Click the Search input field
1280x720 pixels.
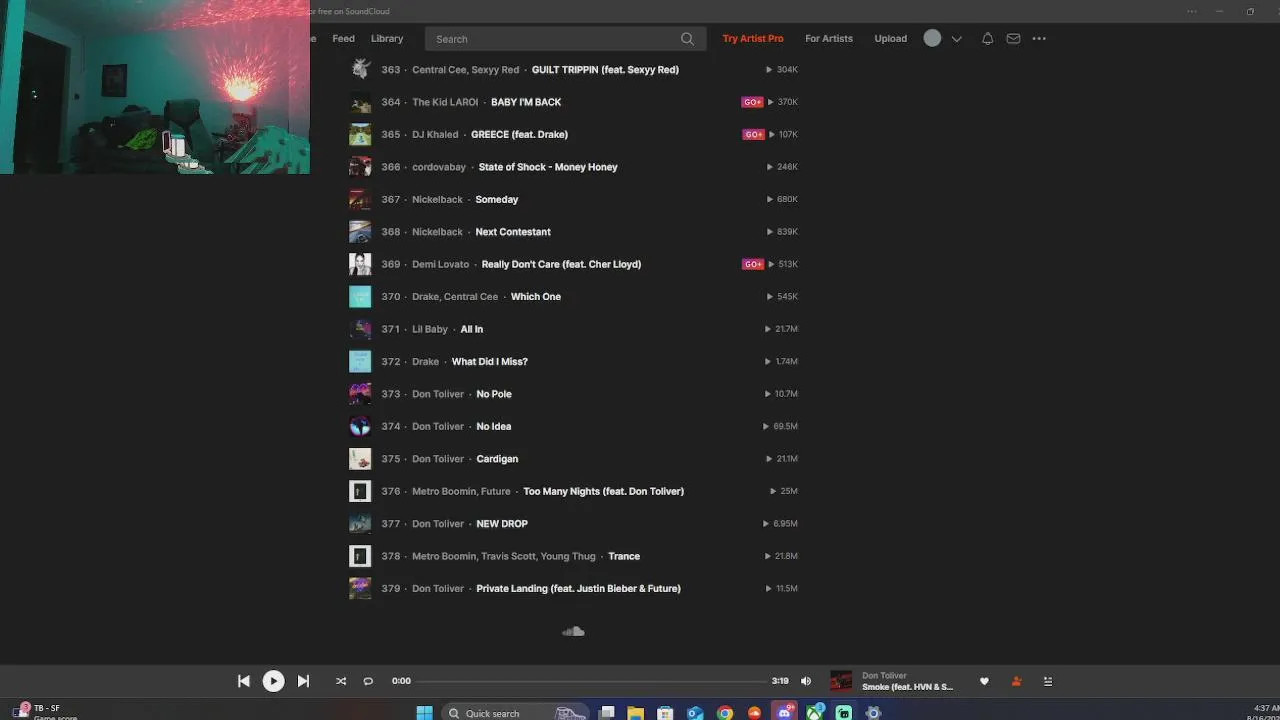click(x=565, y=39)
